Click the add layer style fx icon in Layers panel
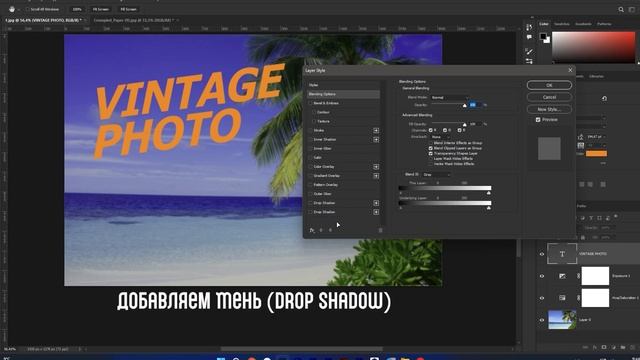 (x=595, y=347)
